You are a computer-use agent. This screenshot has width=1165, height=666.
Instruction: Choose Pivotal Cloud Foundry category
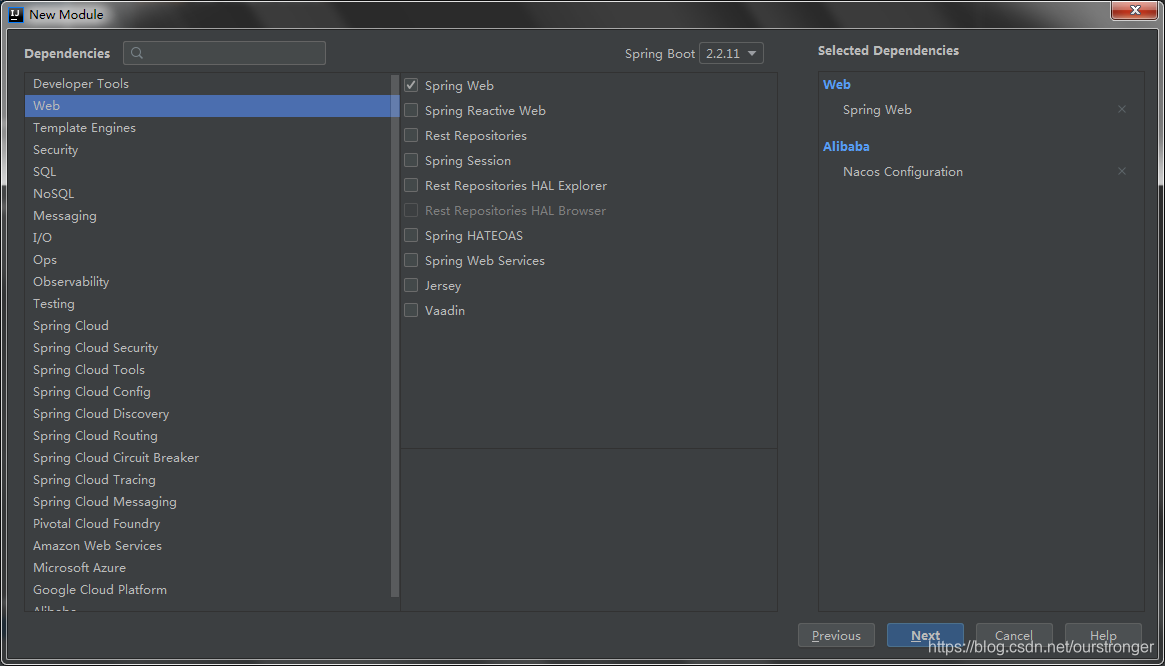tap(209, 524)
